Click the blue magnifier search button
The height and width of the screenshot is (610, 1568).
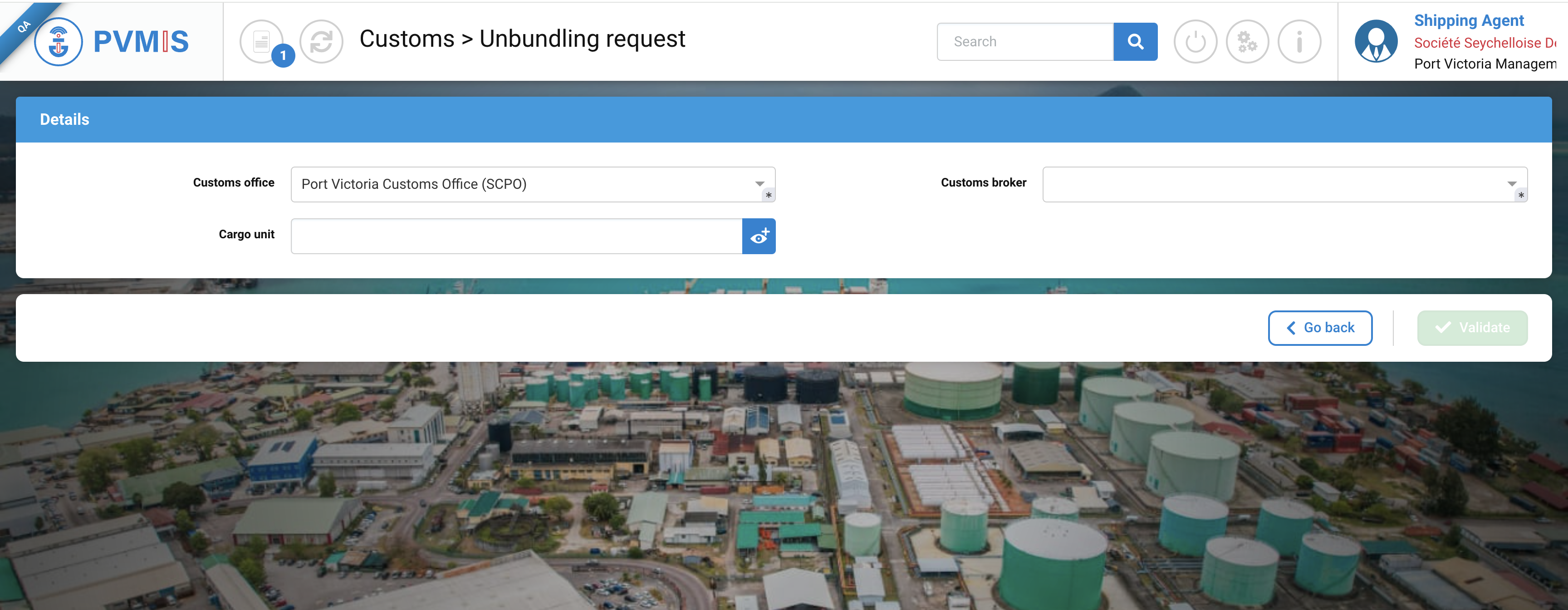coord(1135,41)
